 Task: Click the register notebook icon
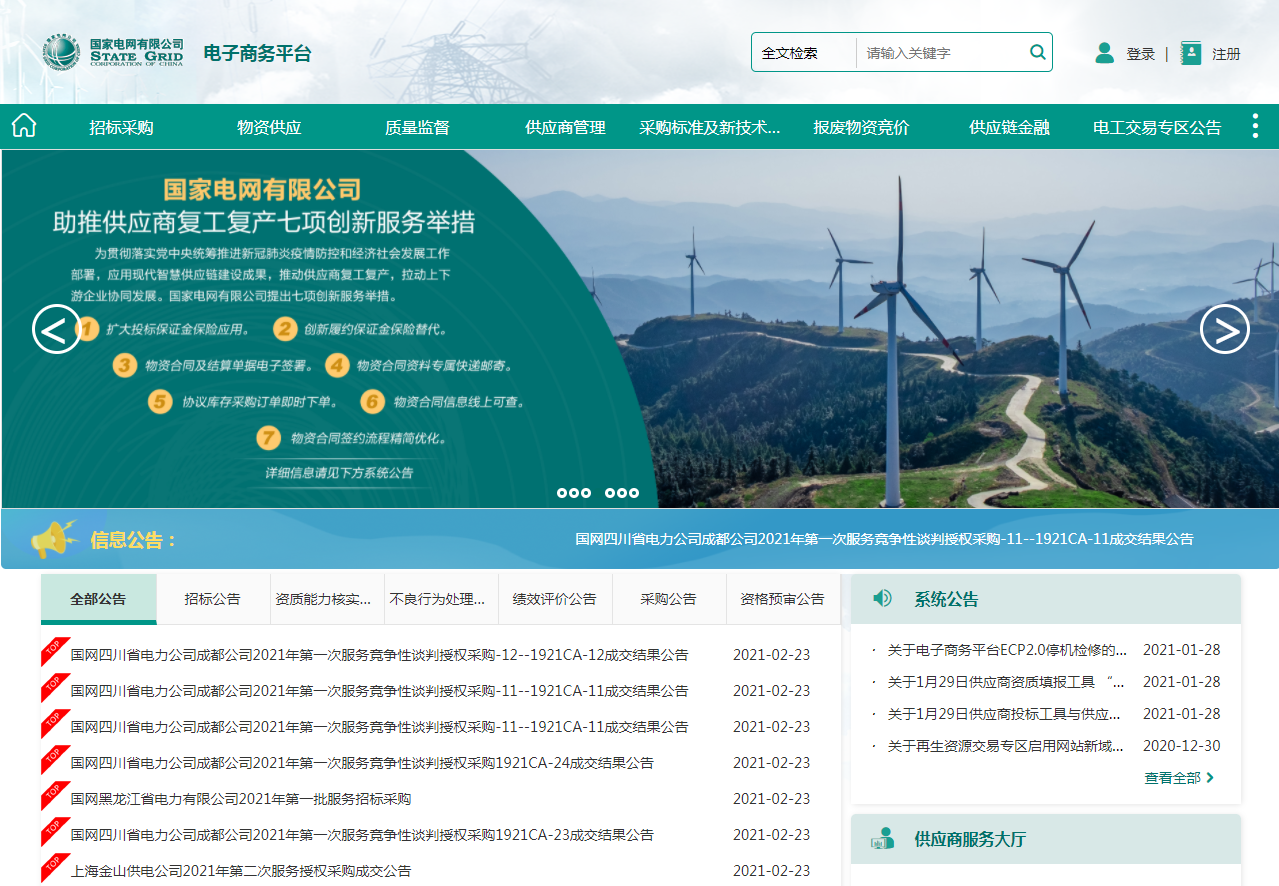click(x=1190, y=53)
